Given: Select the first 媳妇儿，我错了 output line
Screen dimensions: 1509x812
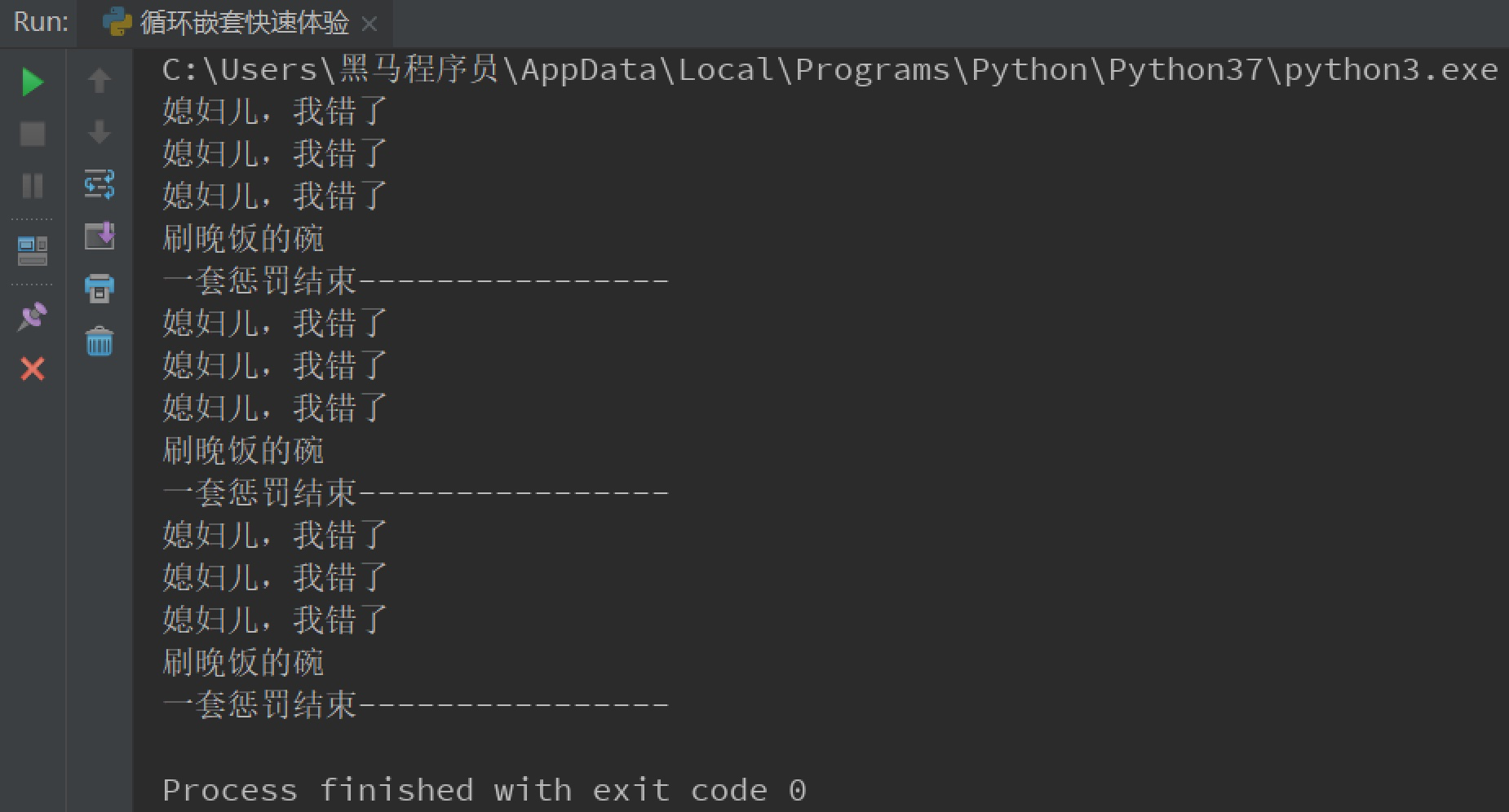Looking at the screenshot, I should coord(273,111).
